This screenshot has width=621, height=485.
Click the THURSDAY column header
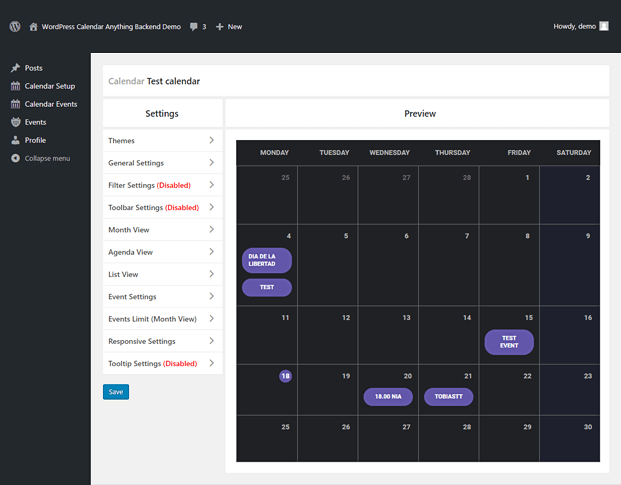pos(453,152)
